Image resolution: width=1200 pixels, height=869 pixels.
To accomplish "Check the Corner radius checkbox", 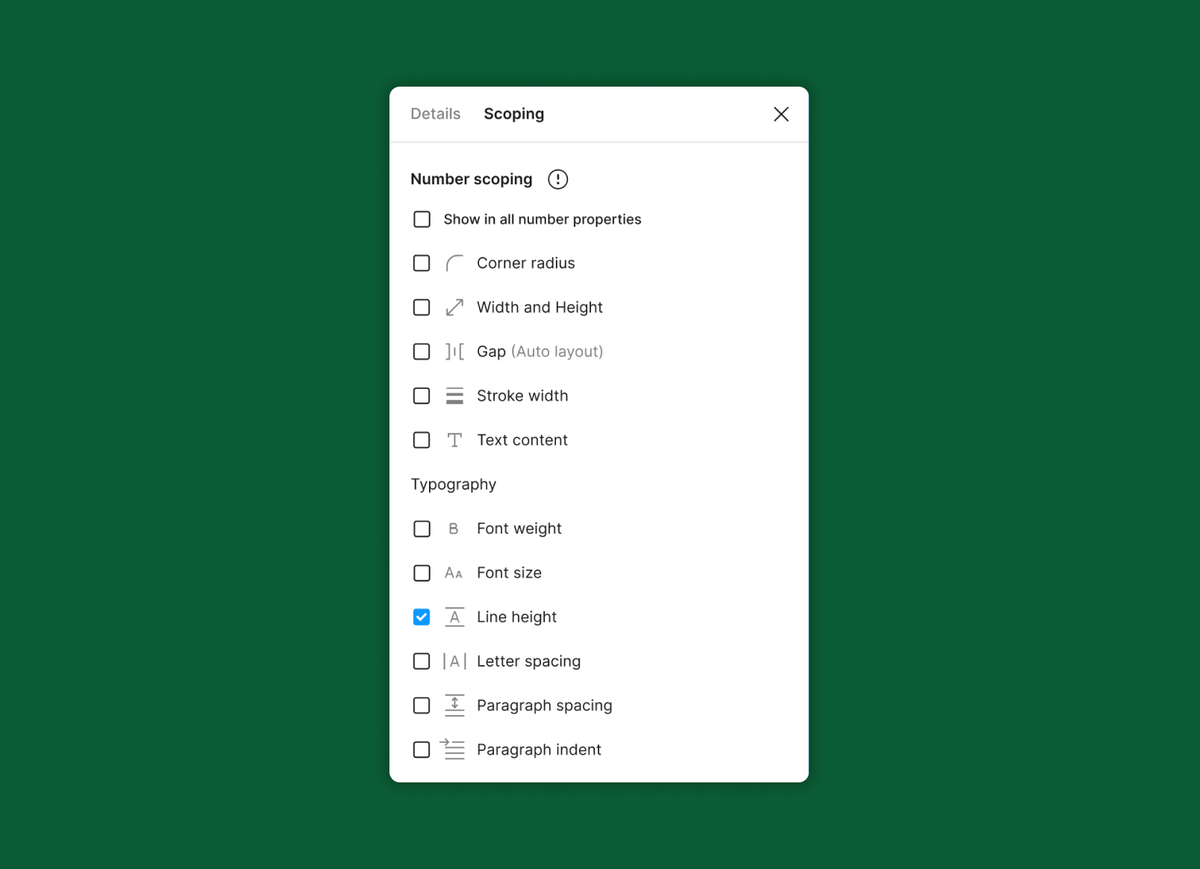I will 421,263.
